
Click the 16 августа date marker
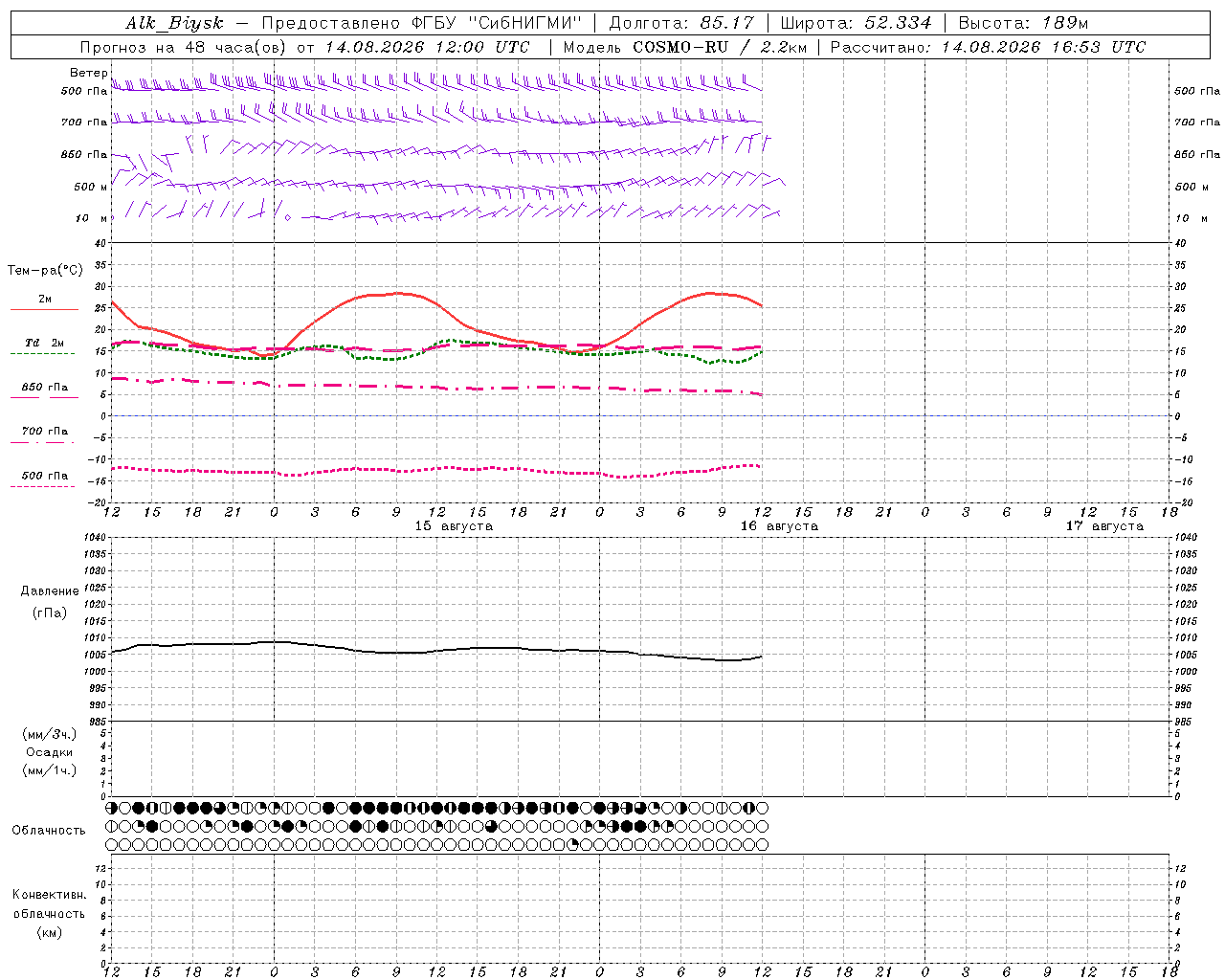click(x=779, y=526)
